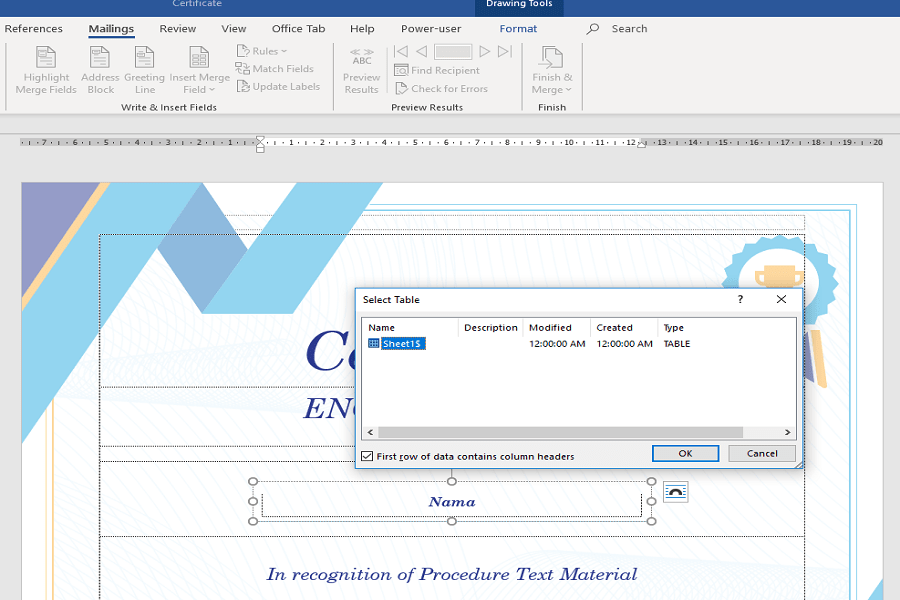
Task: Toggle First row contains column headers checkbox
Action: (x=367, y=456)
